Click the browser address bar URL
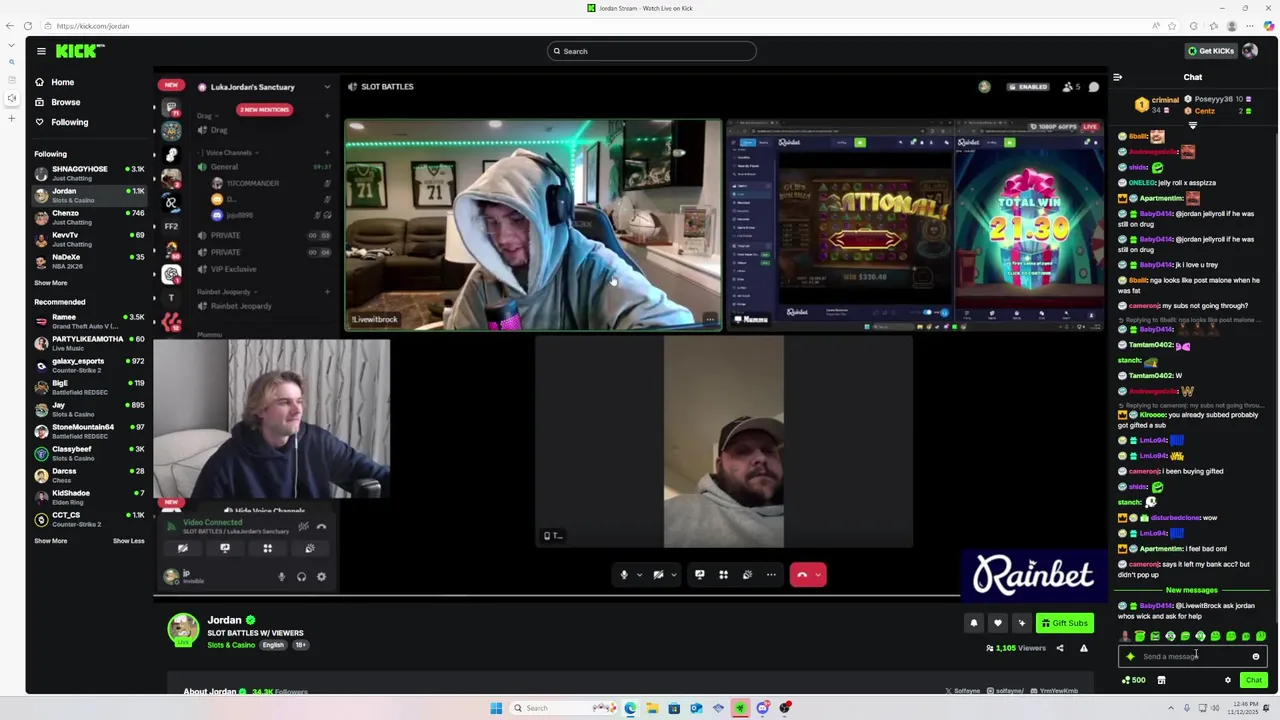Viewport: 1280px width, 720px height. [x=93, y=26]
